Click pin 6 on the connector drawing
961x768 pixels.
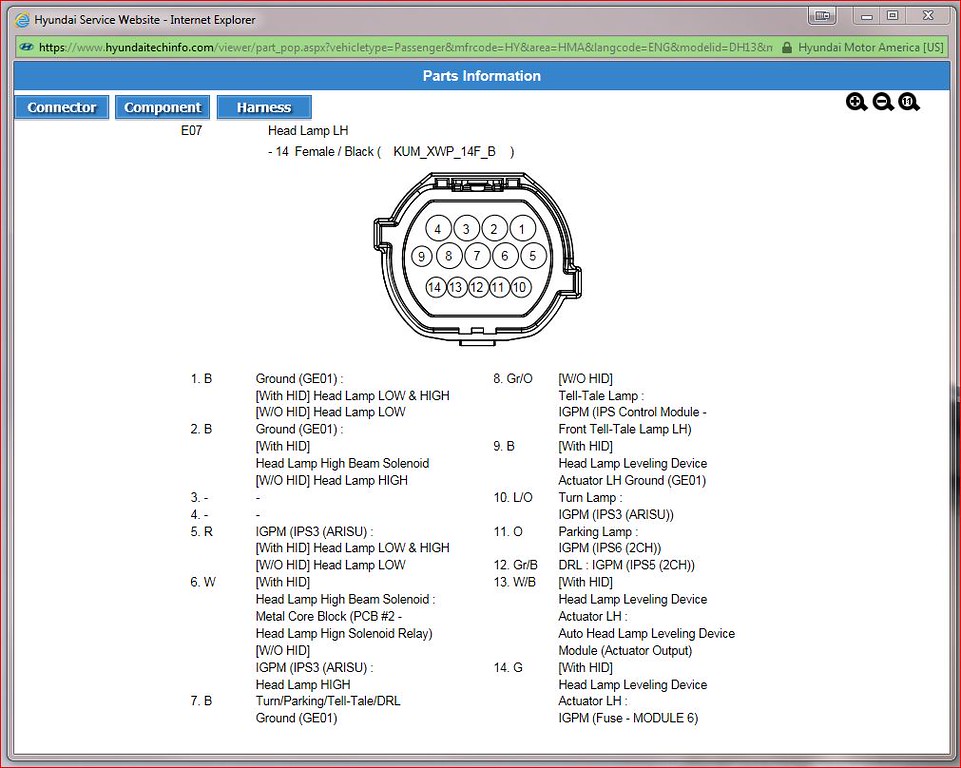[x=505, y=256]
